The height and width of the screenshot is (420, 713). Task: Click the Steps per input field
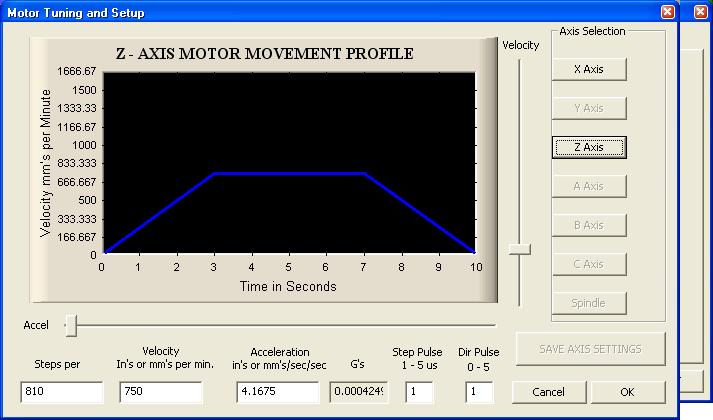tap(61, 393)
